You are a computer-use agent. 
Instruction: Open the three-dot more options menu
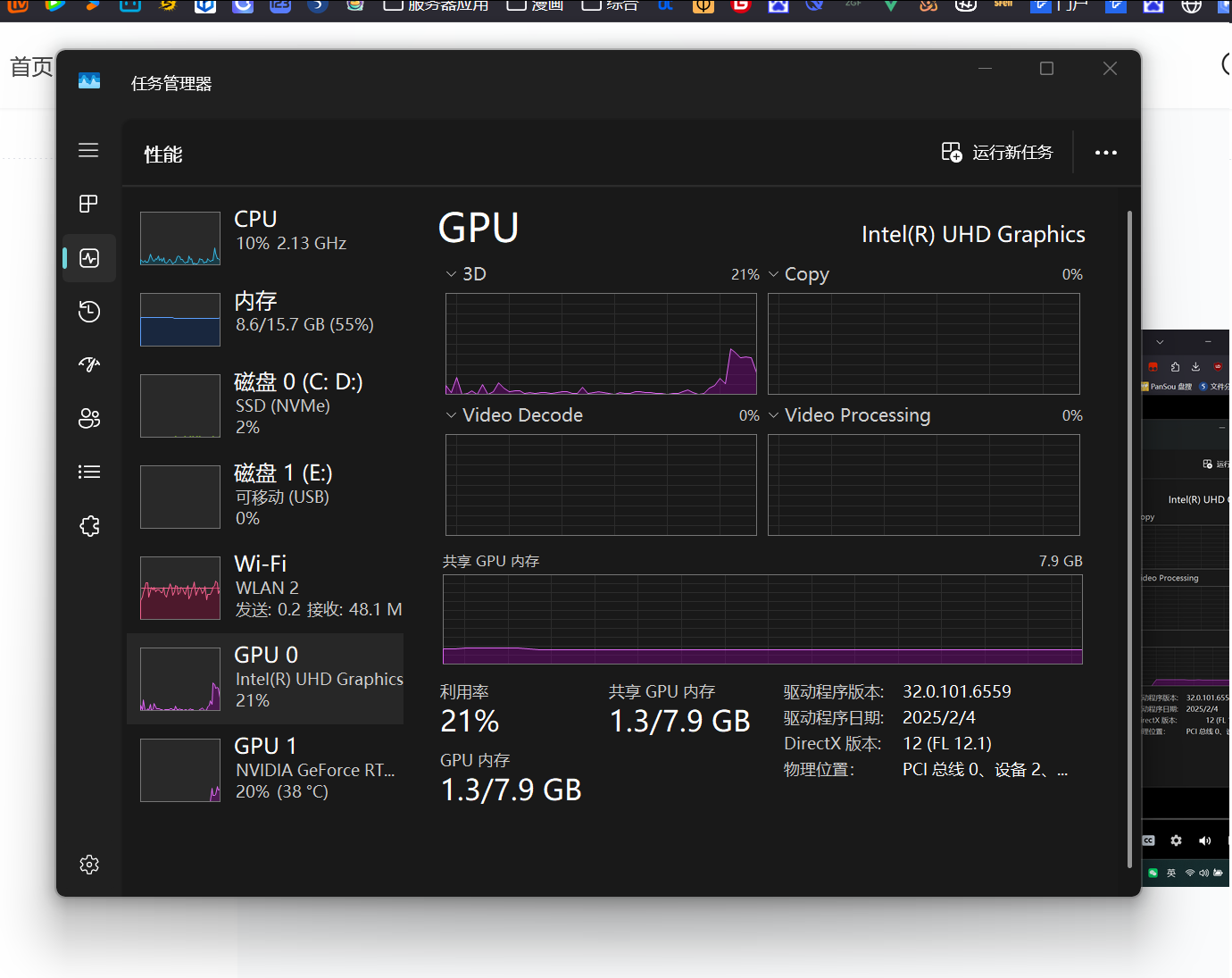pyautogui.click(x=1106, y=153)
